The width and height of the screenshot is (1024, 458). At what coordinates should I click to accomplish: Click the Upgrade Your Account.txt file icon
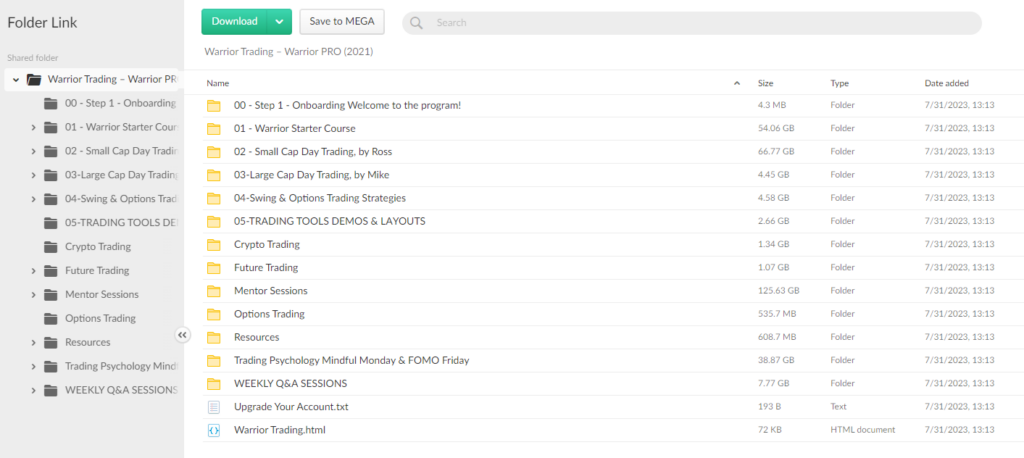click(213, 407)
